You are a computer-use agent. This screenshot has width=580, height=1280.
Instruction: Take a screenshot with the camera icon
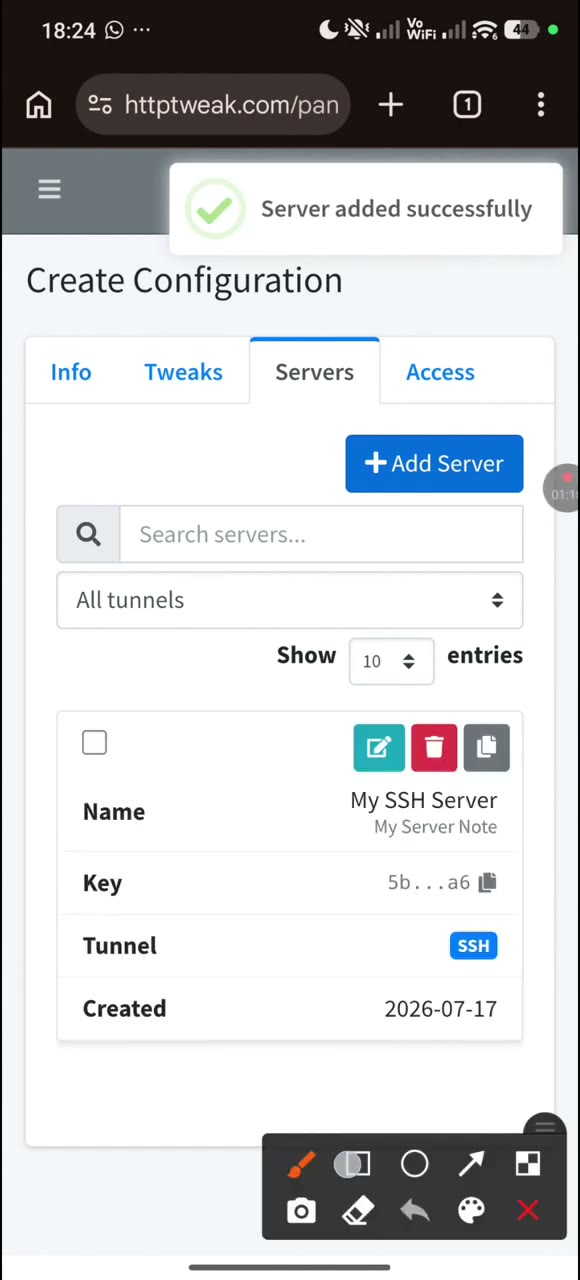(301, 1212)
